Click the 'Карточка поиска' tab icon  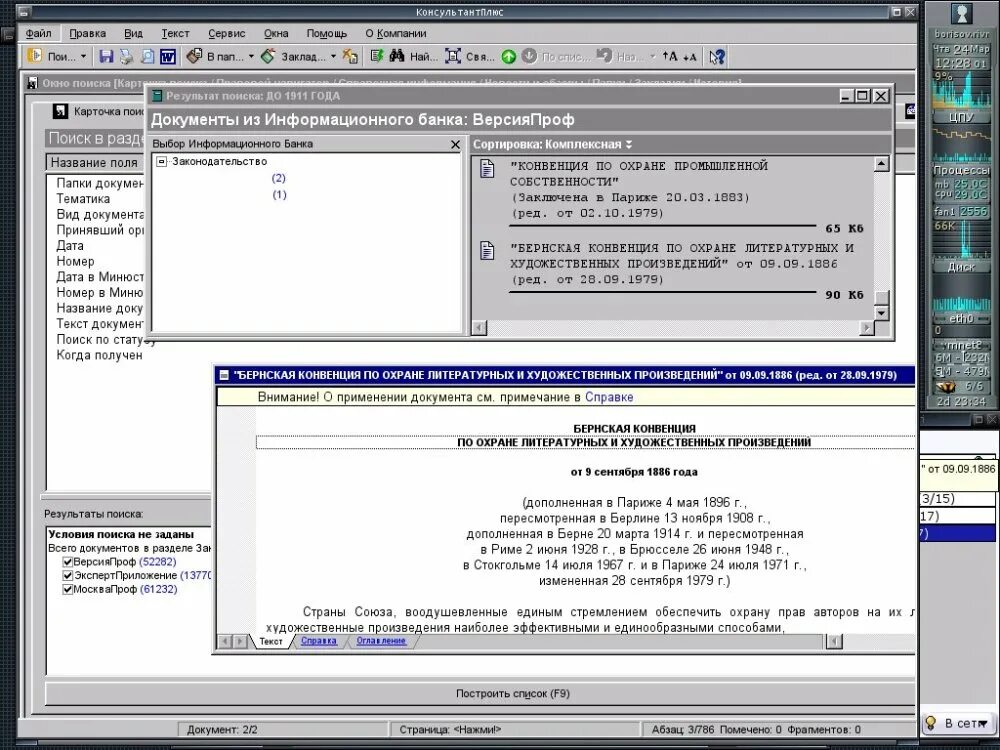(x=60, y=112)
